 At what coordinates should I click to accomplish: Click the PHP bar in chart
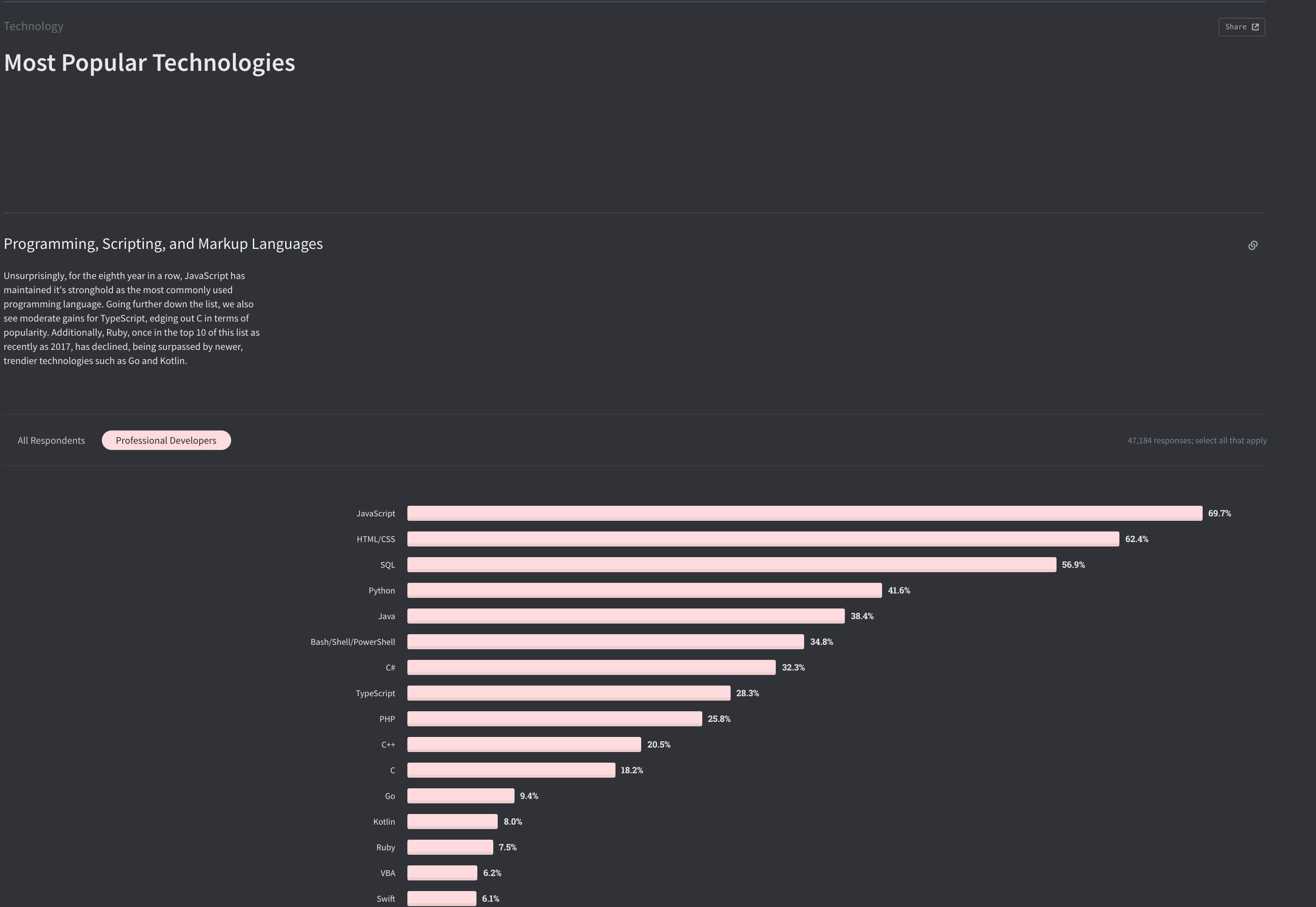pos(554,718)
